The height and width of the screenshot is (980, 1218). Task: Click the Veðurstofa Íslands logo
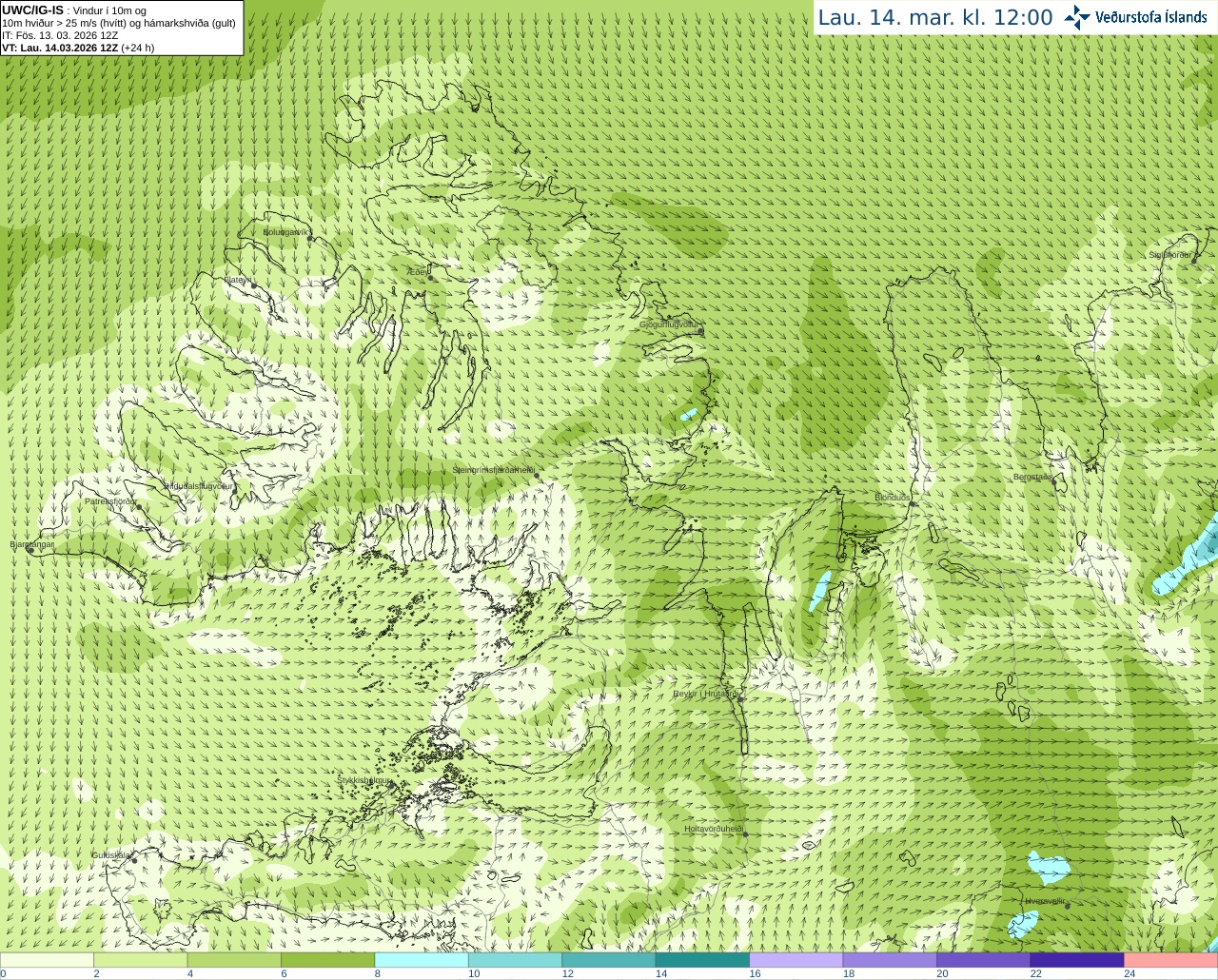click(1135, 17)
